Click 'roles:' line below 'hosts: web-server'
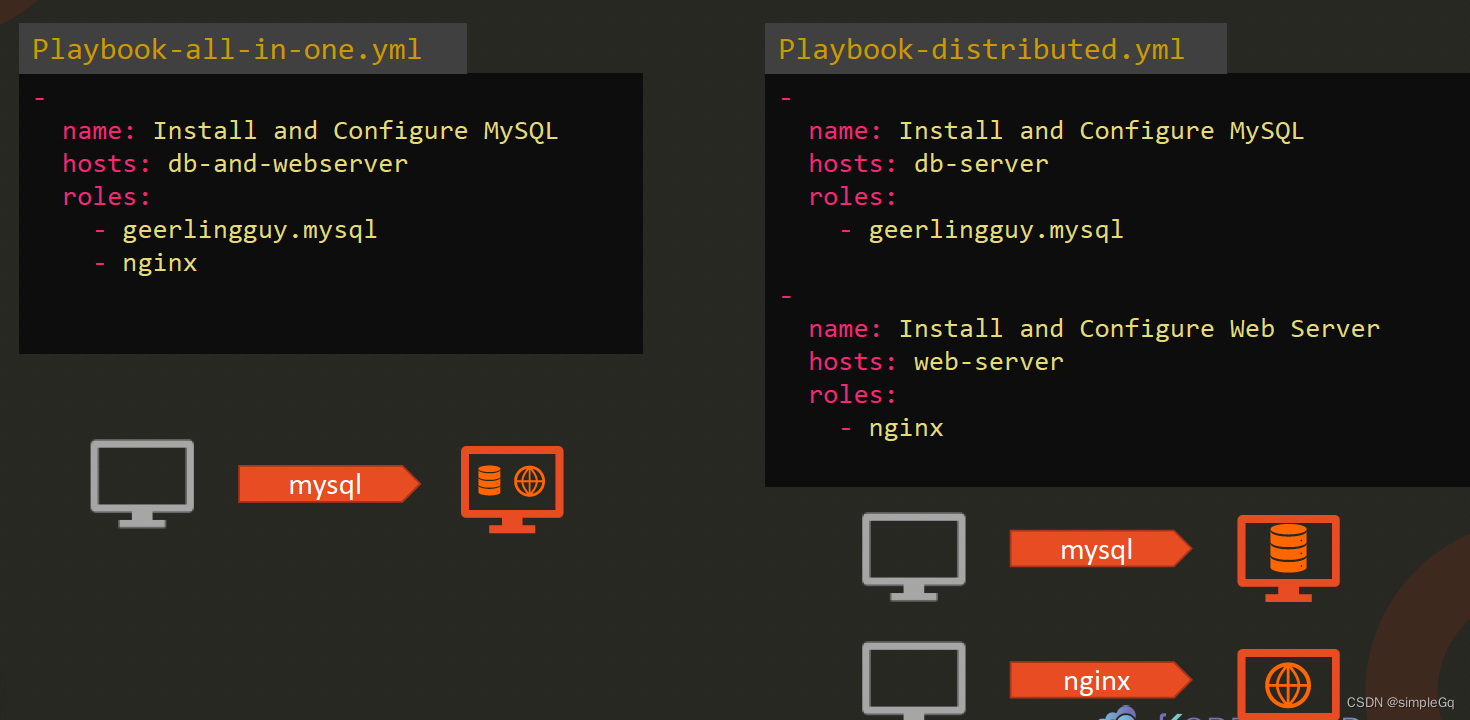Viewport: 1470px width, 720px height. click(x=853, y=394)
